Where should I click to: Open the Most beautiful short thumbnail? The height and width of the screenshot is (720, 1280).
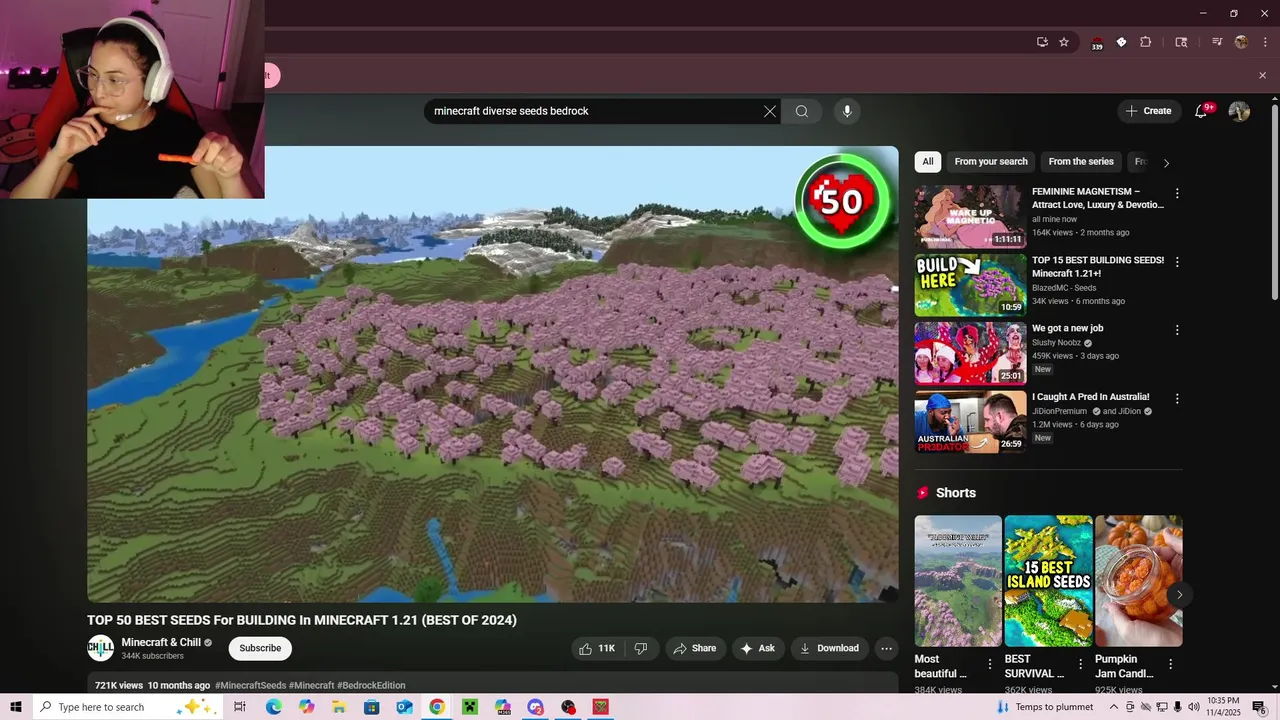[958, 581]
